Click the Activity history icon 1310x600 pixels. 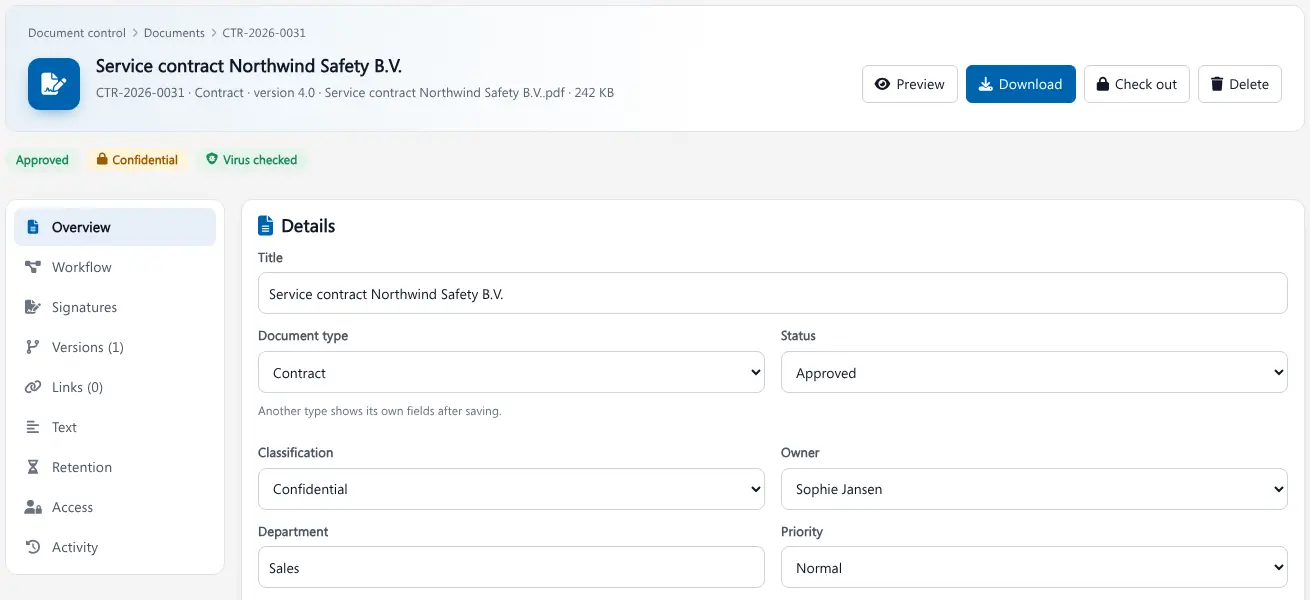point(33,547)
